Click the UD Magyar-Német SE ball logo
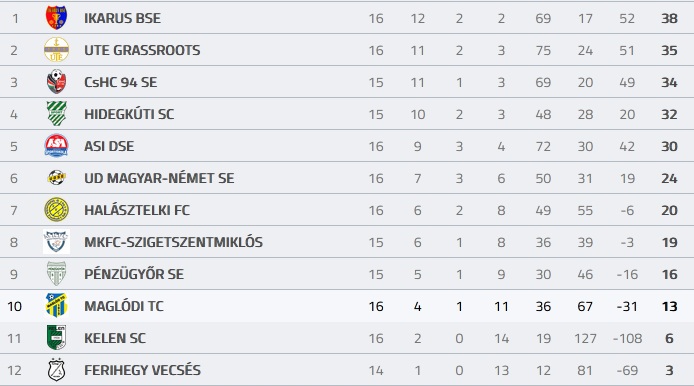The image size is (694, 386). click(56, 178)
